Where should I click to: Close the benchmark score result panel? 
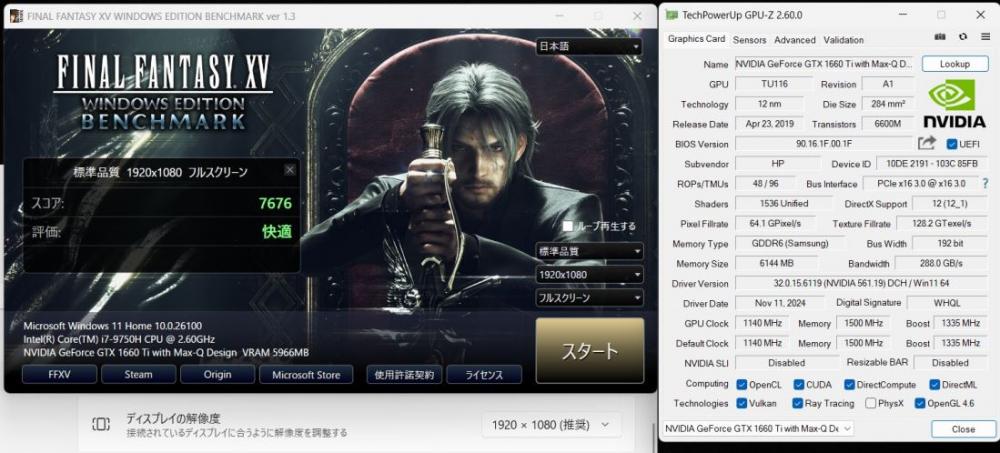pyautogui.click(x=290, y=170)
